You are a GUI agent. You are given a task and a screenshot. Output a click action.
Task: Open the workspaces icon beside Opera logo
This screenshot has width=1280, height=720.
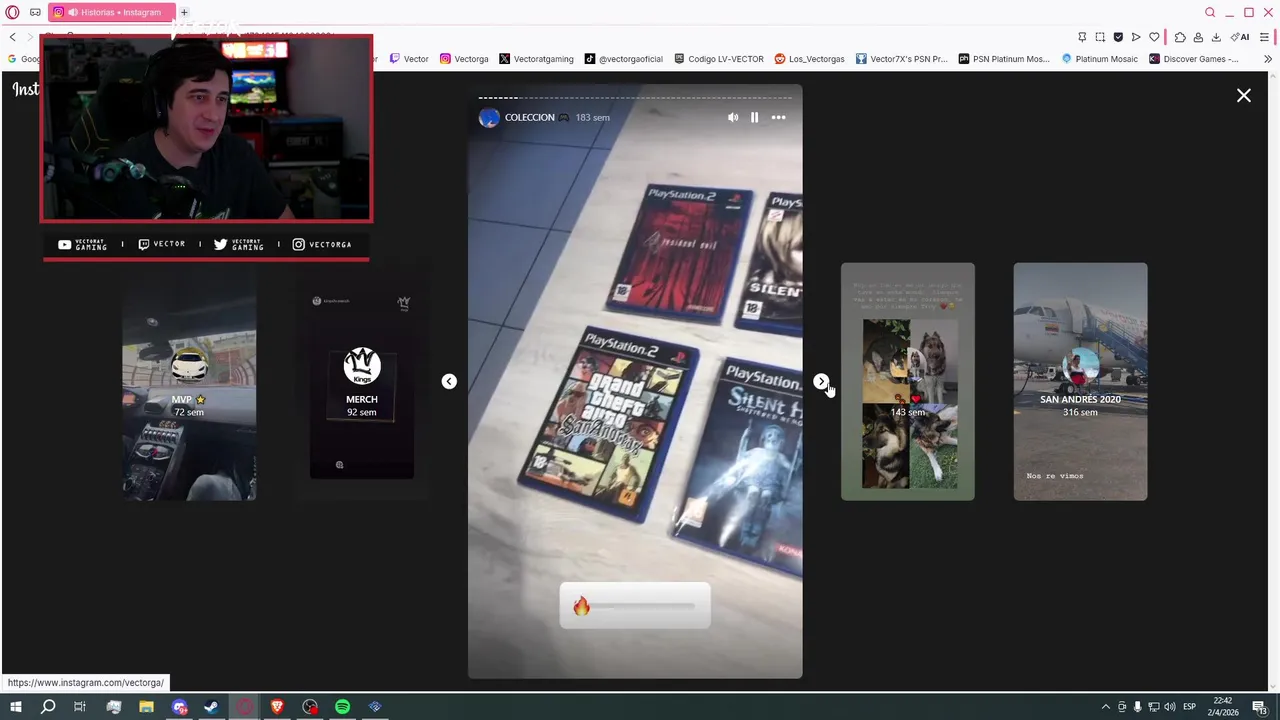click(35, 12)
